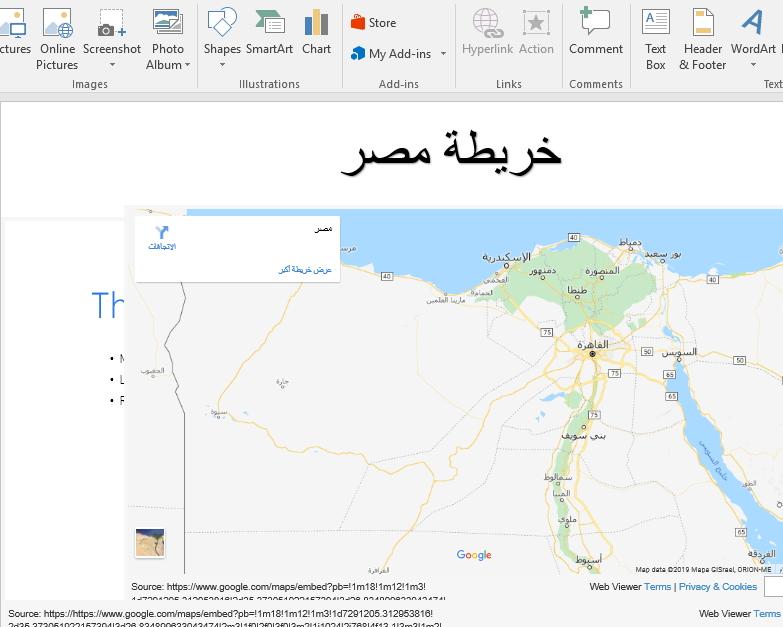The height and width of the screenshot is (627, 783).
Task: Click the Damanhur label on map
Action: 543,271
